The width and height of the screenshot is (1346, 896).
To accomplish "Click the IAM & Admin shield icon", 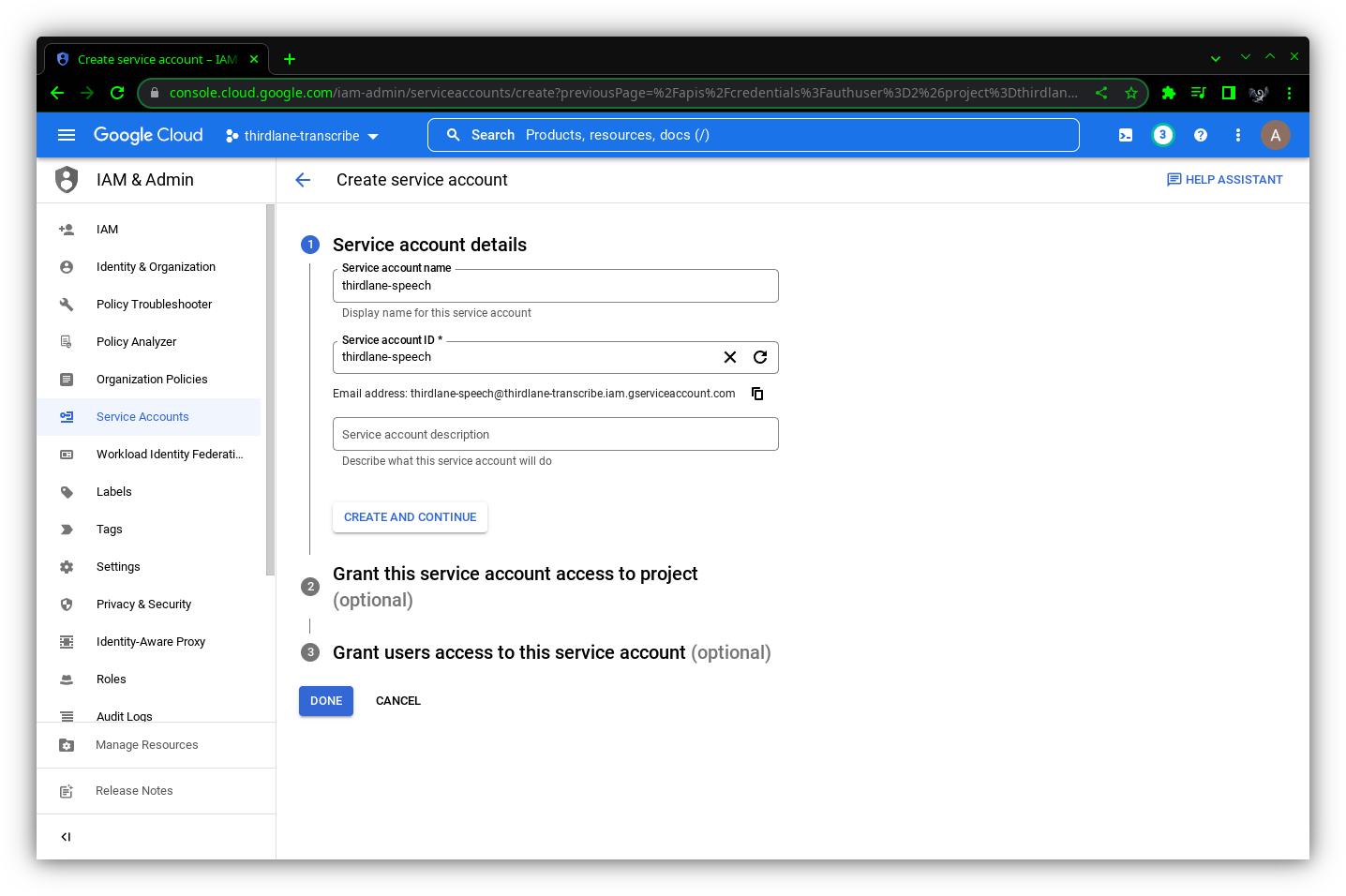I will coord(67,180).
